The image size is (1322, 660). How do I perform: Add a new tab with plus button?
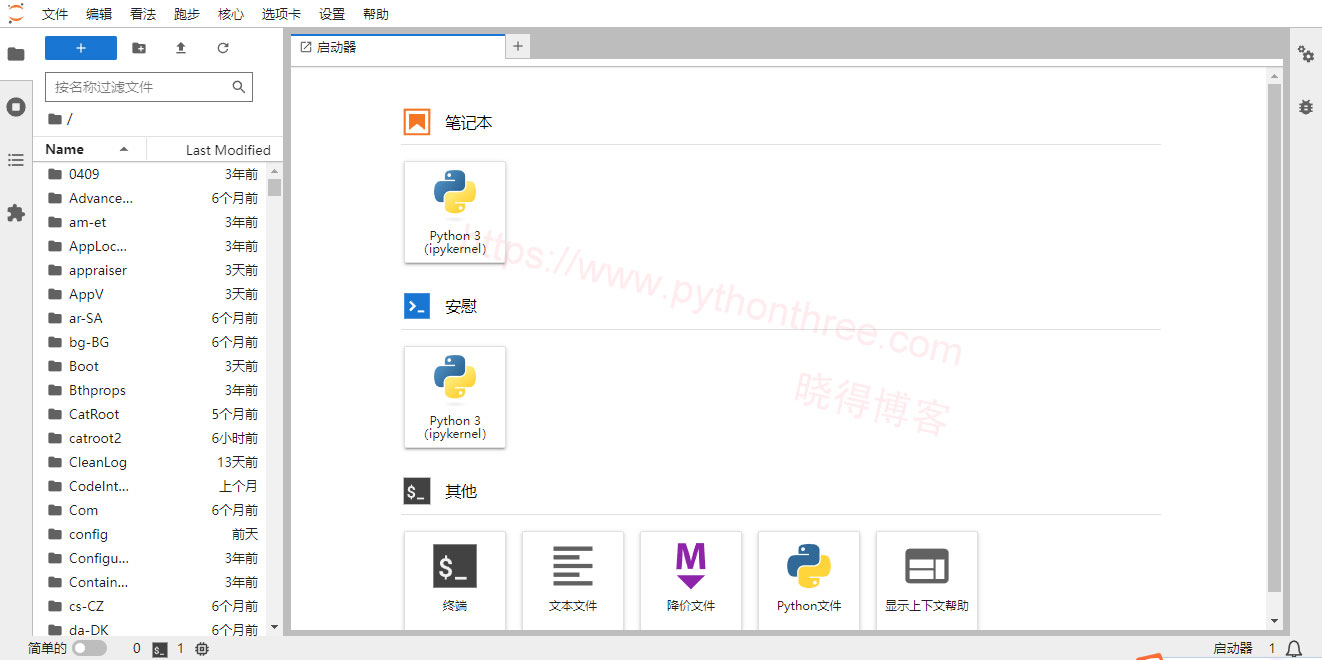point(518,46)
